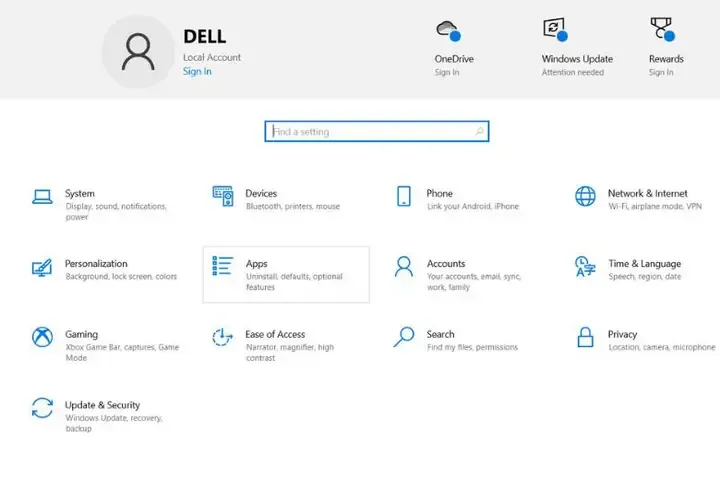Click the Network & Internet globe icon

[x=585, y=196]
